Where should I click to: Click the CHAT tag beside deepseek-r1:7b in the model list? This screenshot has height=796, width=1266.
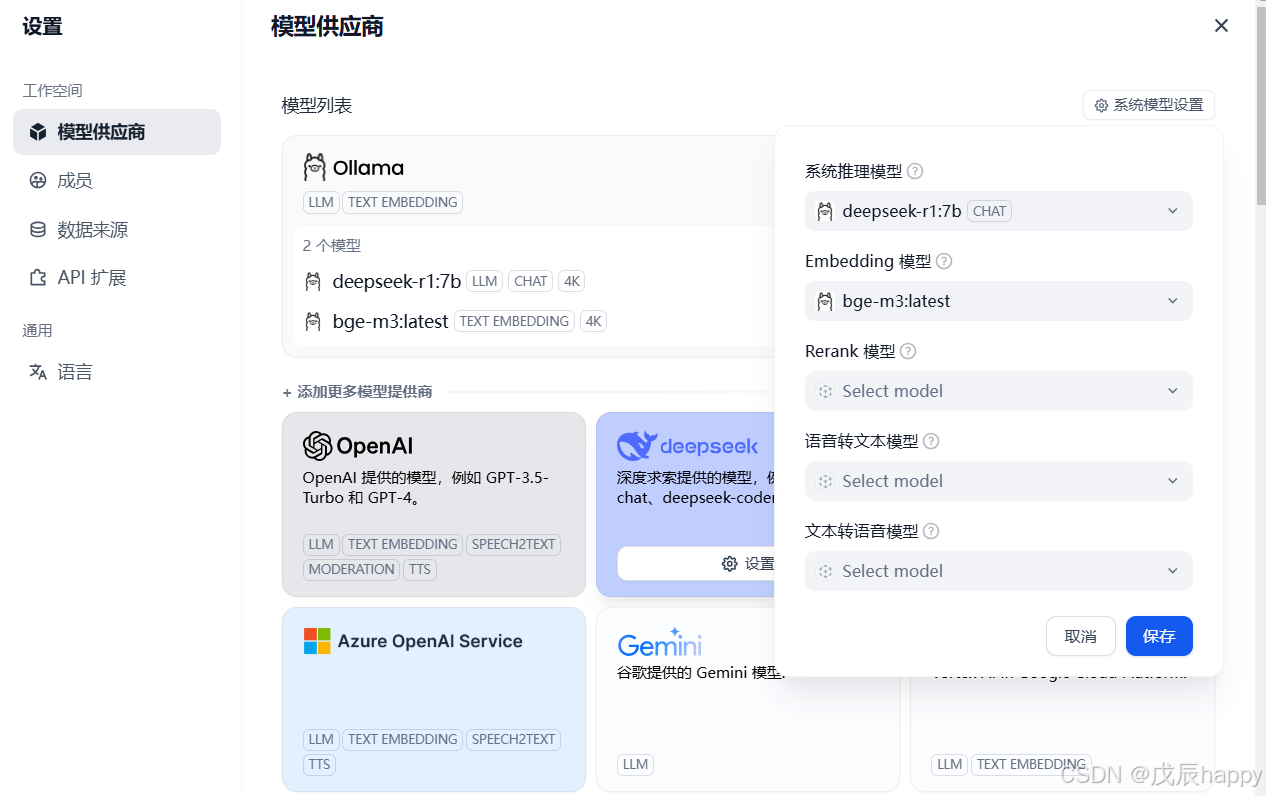[x=531, y=282]
